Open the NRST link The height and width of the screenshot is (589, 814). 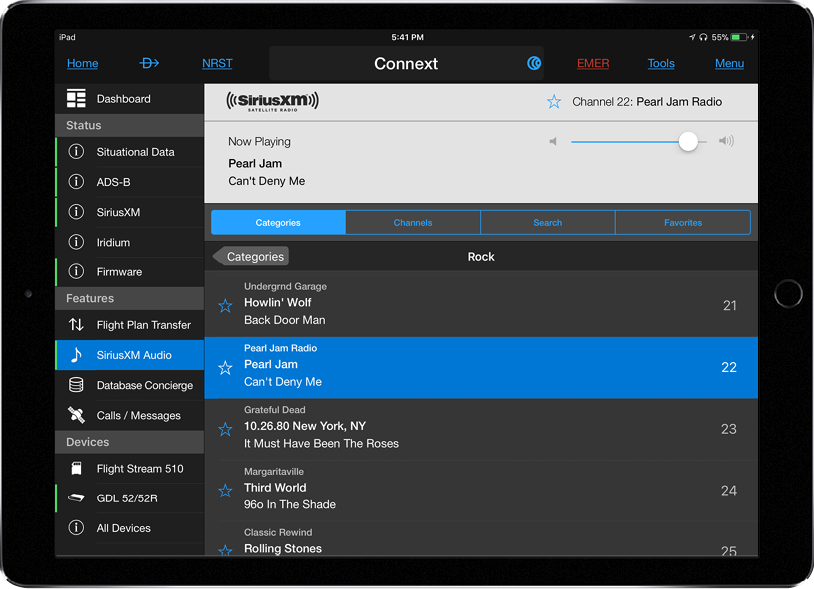pyautogui.click(x=217, y=63)
